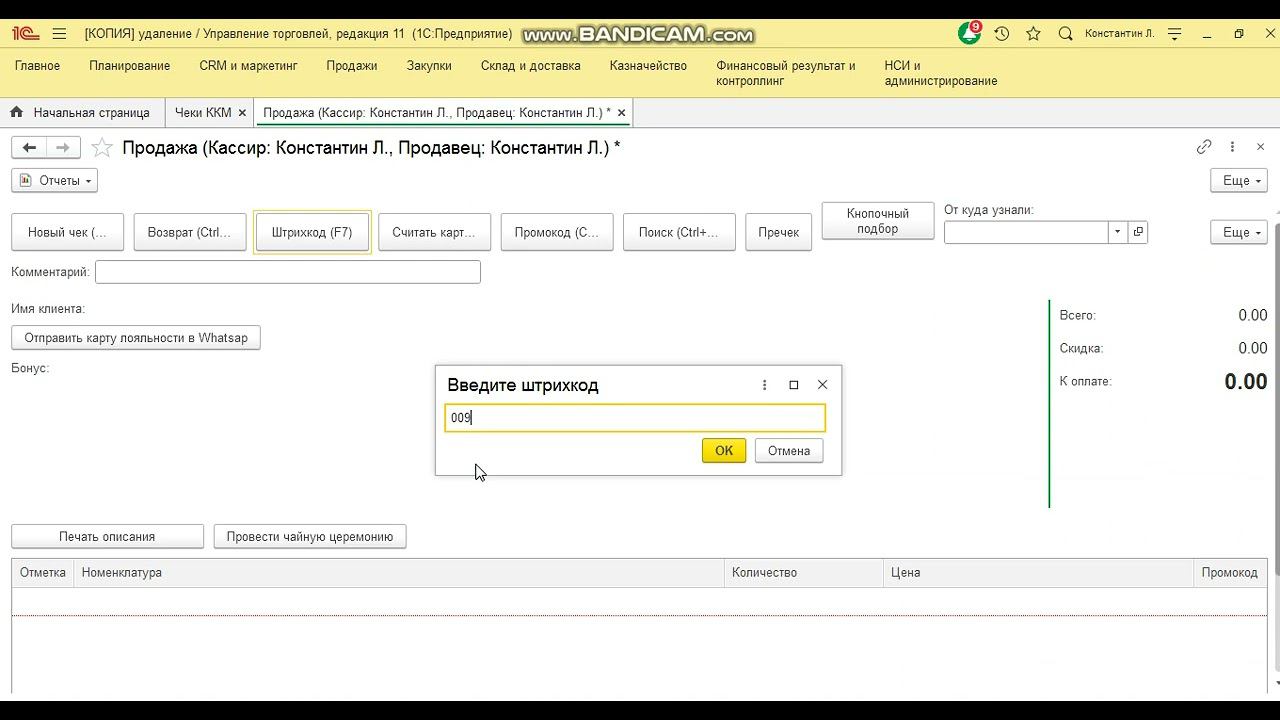Confirm barcode with the OK button
Image resolution: width=1280 pixels, height=720 pixels.
(724, 451)
